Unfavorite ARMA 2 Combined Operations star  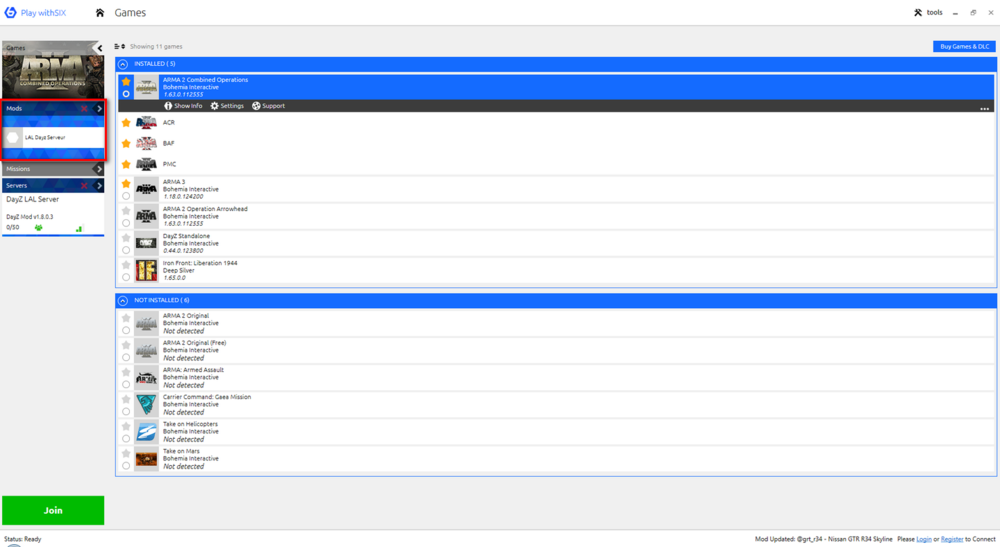tap(126, 82)
